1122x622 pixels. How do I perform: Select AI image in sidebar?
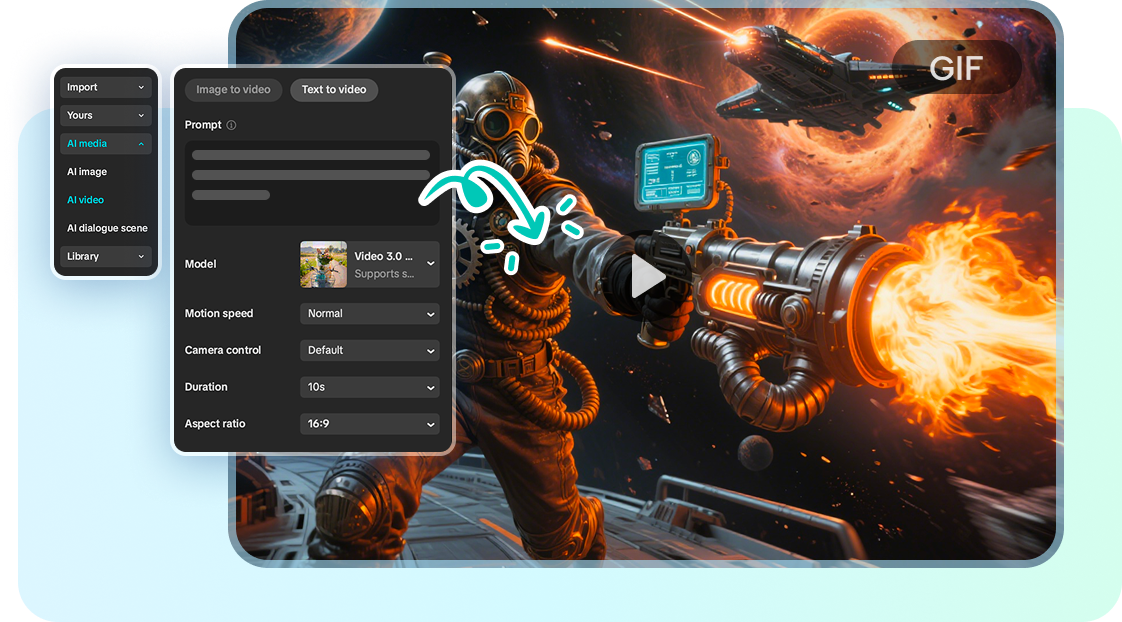[87, 172]
